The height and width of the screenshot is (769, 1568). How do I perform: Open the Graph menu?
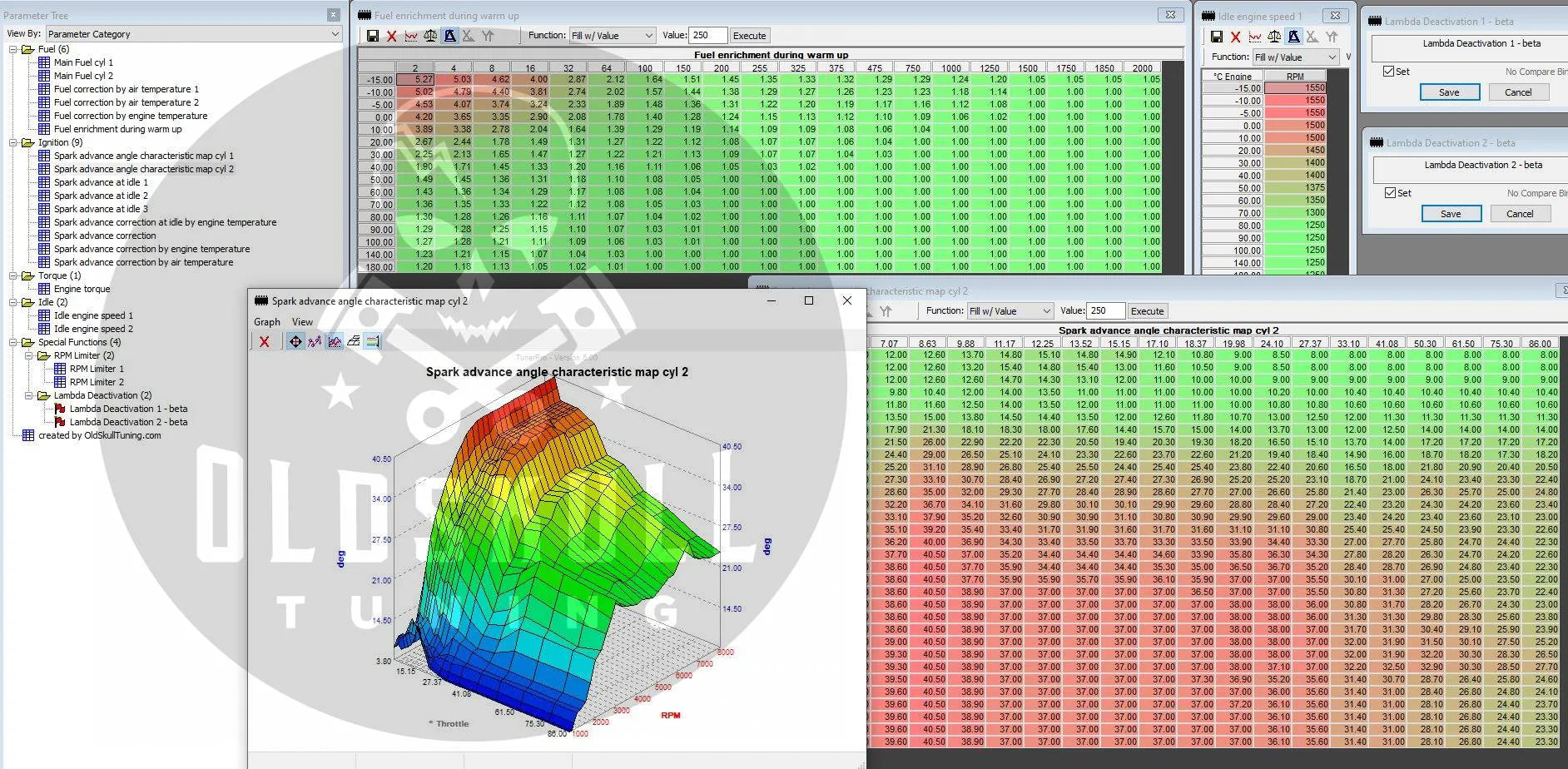(x=266, y=322)
